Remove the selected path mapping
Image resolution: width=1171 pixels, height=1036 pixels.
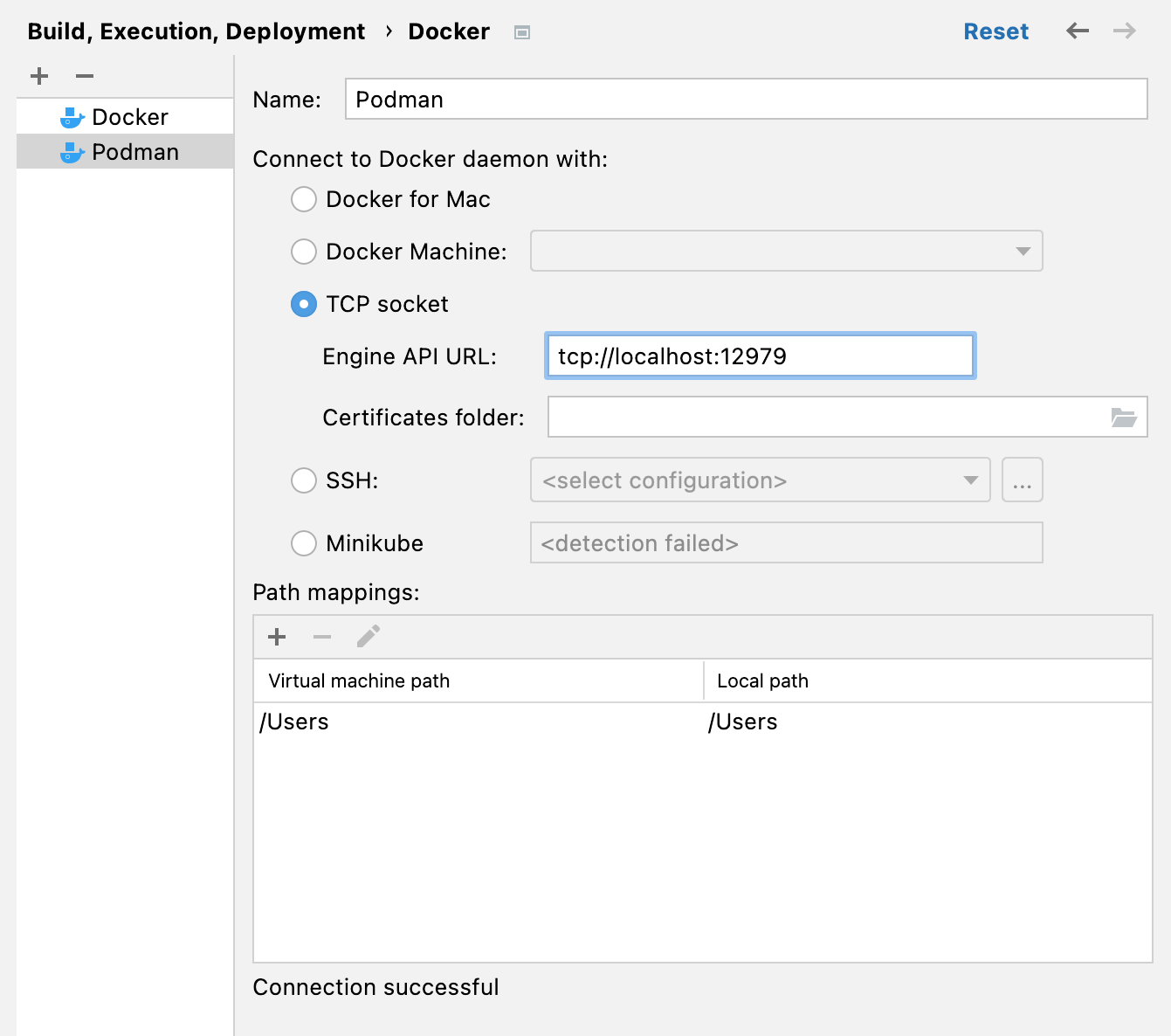pos(322,637)
